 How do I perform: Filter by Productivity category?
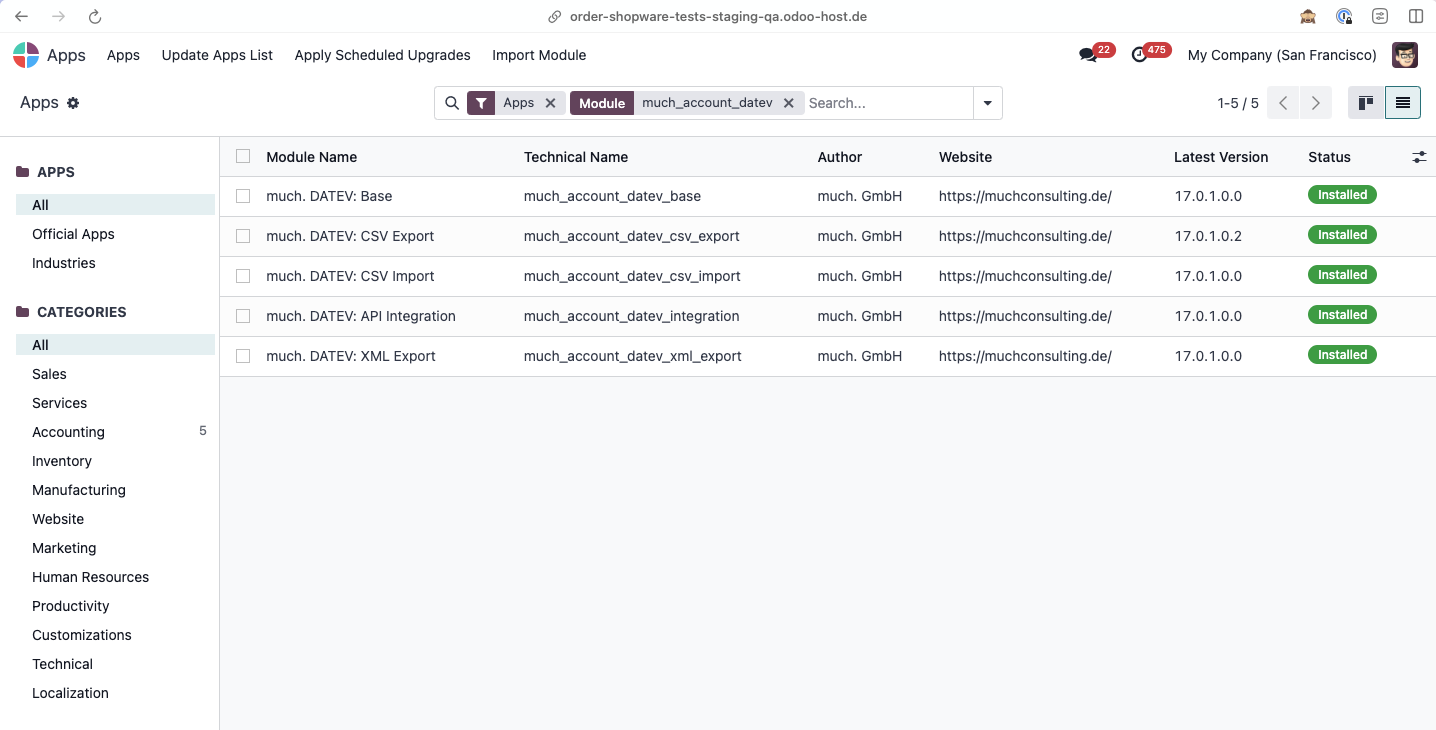coord(115,606)
